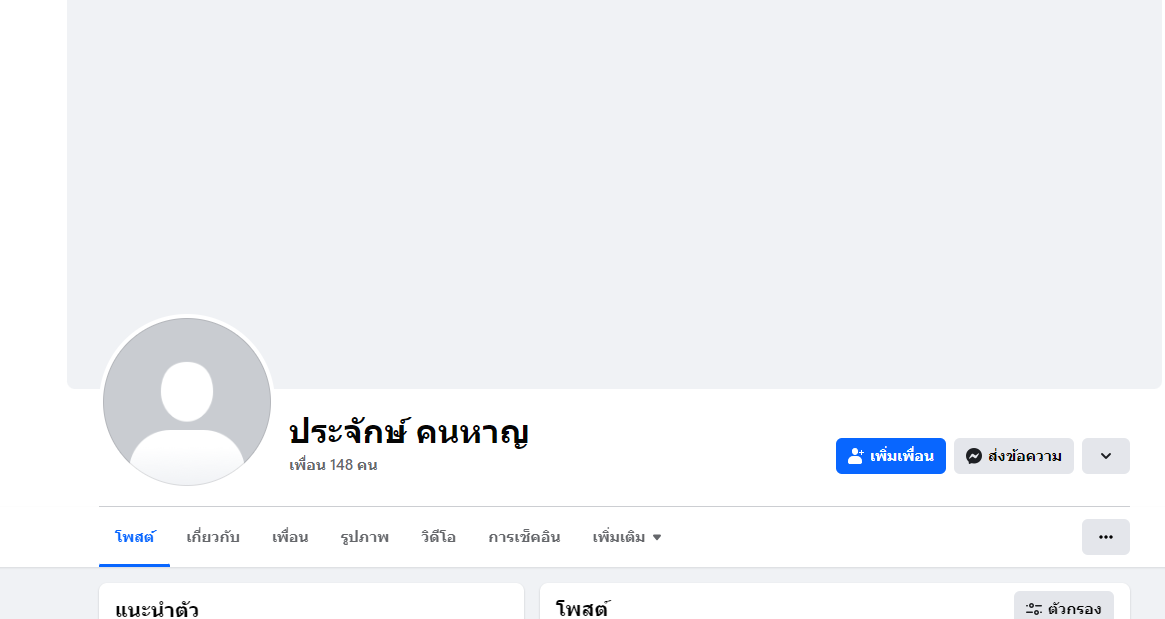Click the ส่งข้อความ button label
Screen dimensions: 1165x619
tap(1024, 456)
